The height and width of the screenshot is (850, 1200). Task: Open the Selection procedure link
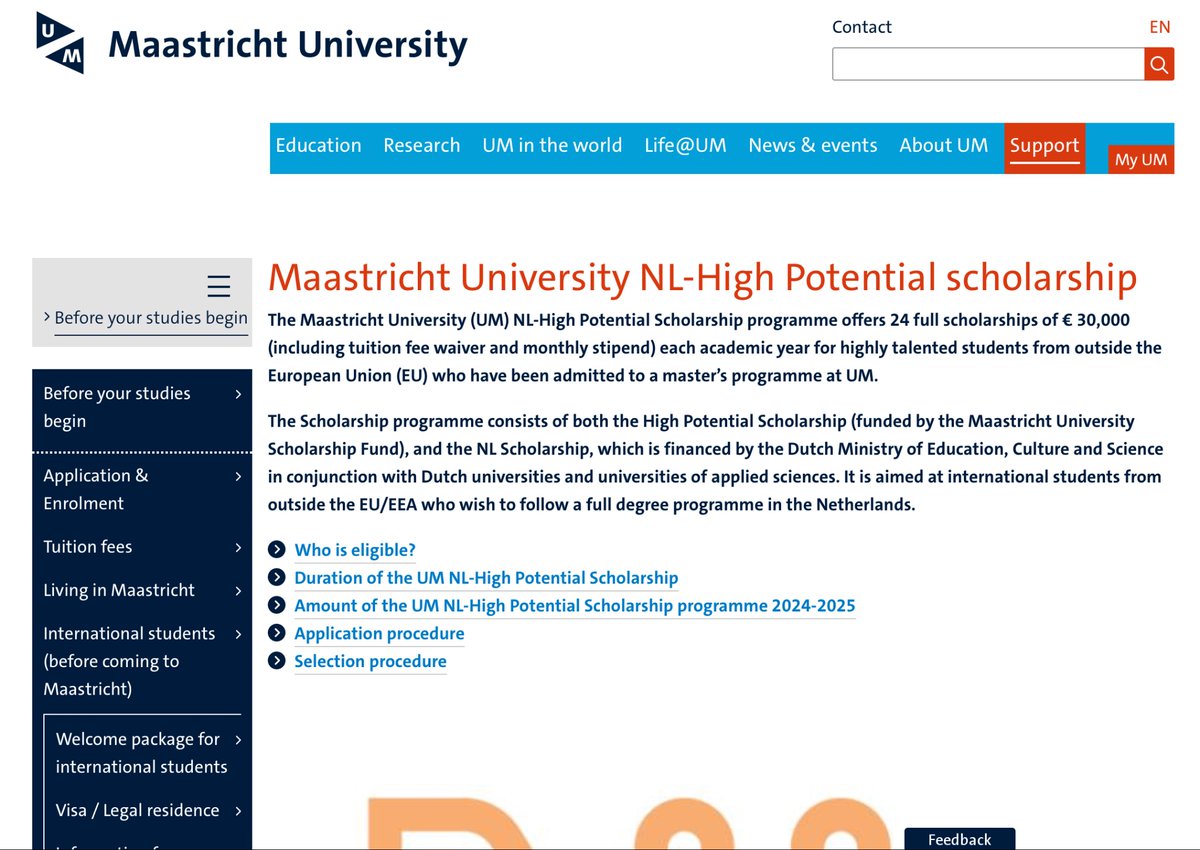tap(370, 661)
